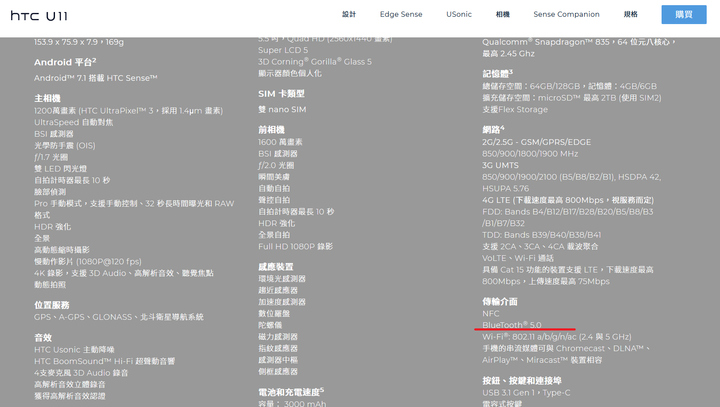Click 'HDR 強化' under 主相機
The width and height of the screenshot is (720, 407).
(52, 227)
